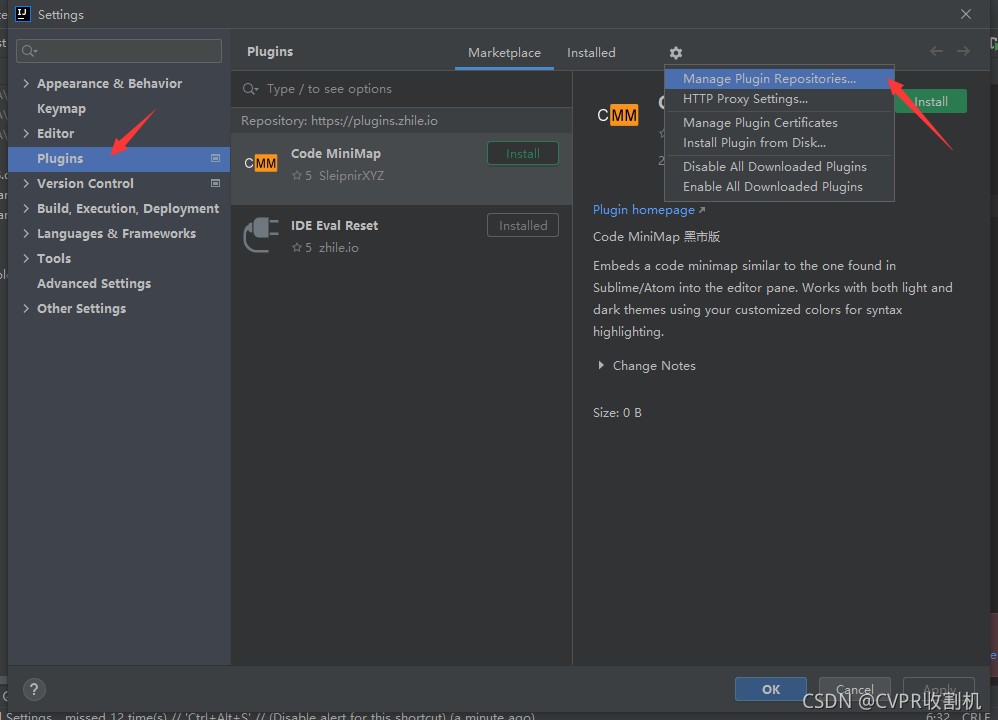The height and width of the screenshot is (720, 998).
Task: Select Keymap in the settings tree
Action: tap(61, 108)
